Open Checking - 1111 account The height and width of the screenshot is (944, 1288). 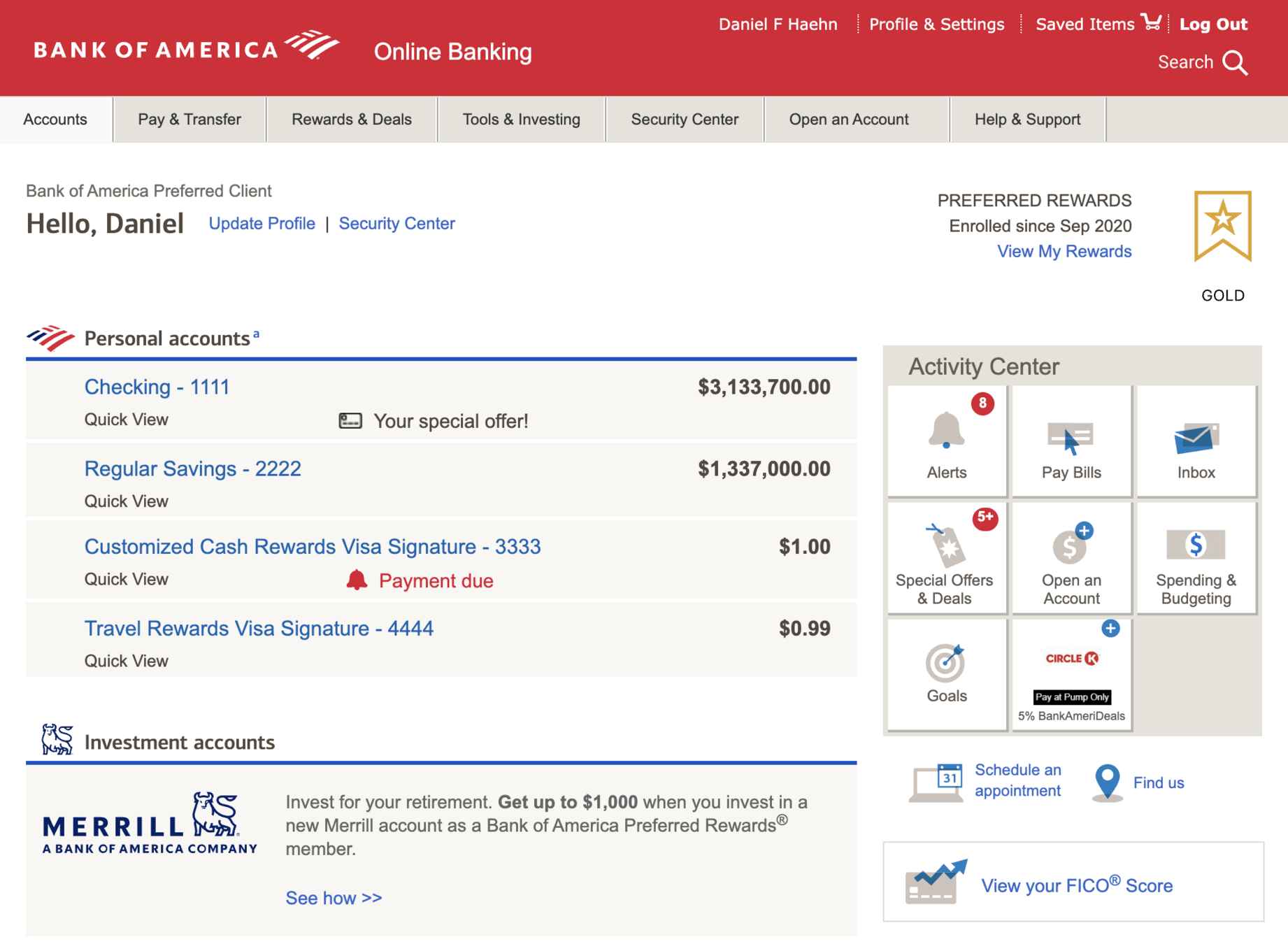157,387
